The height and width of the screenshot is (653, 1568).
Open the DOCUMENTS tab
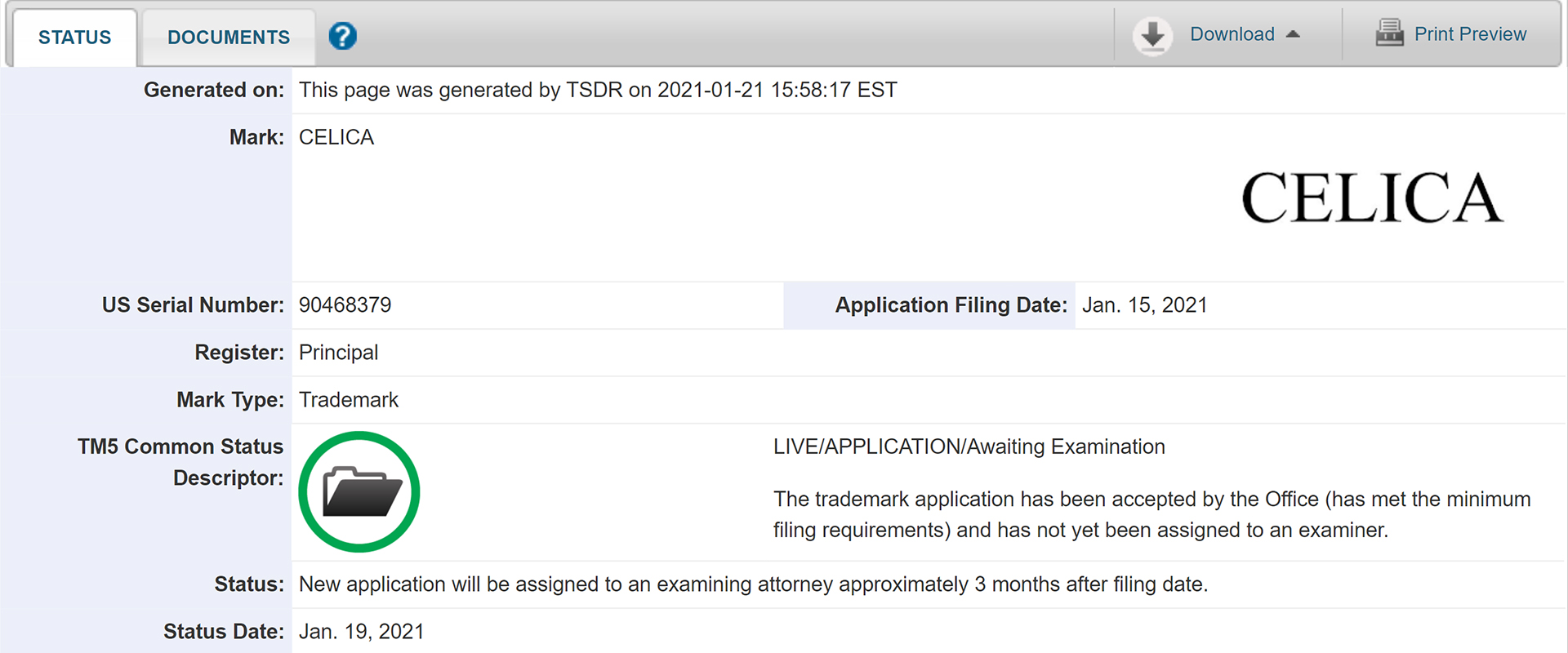pyautogui.click(x=229, y=38)
